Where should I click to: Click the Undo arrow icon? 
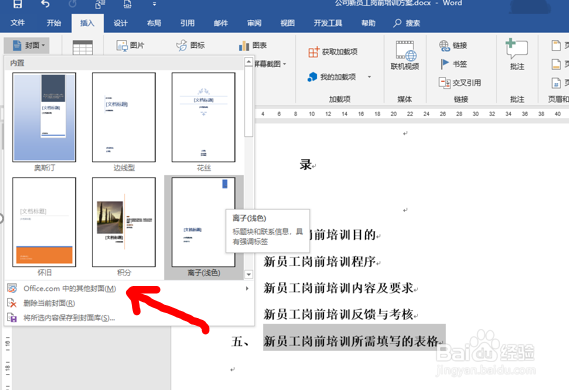tap(45, 4)
